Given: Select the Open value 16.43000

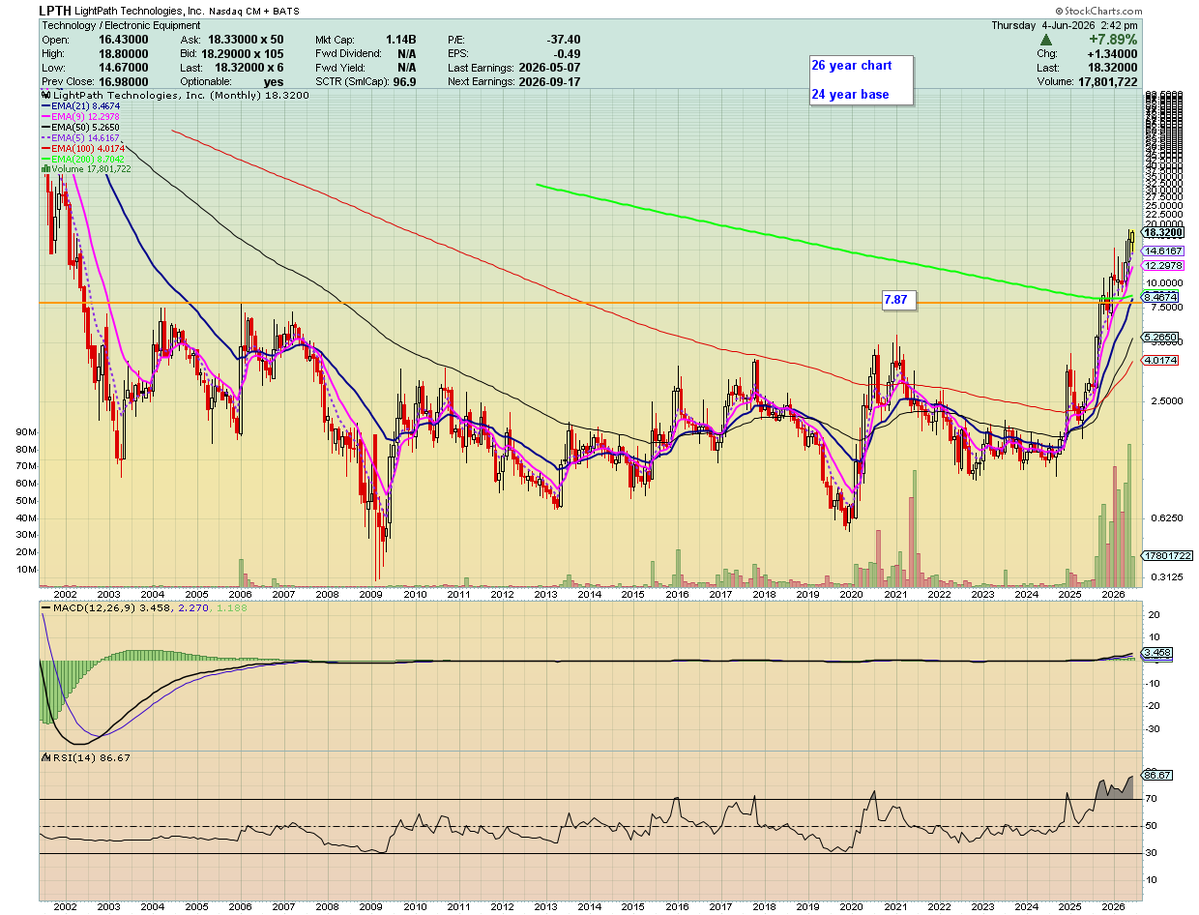Looking at the screenshot, I should (x=123, y=40).
